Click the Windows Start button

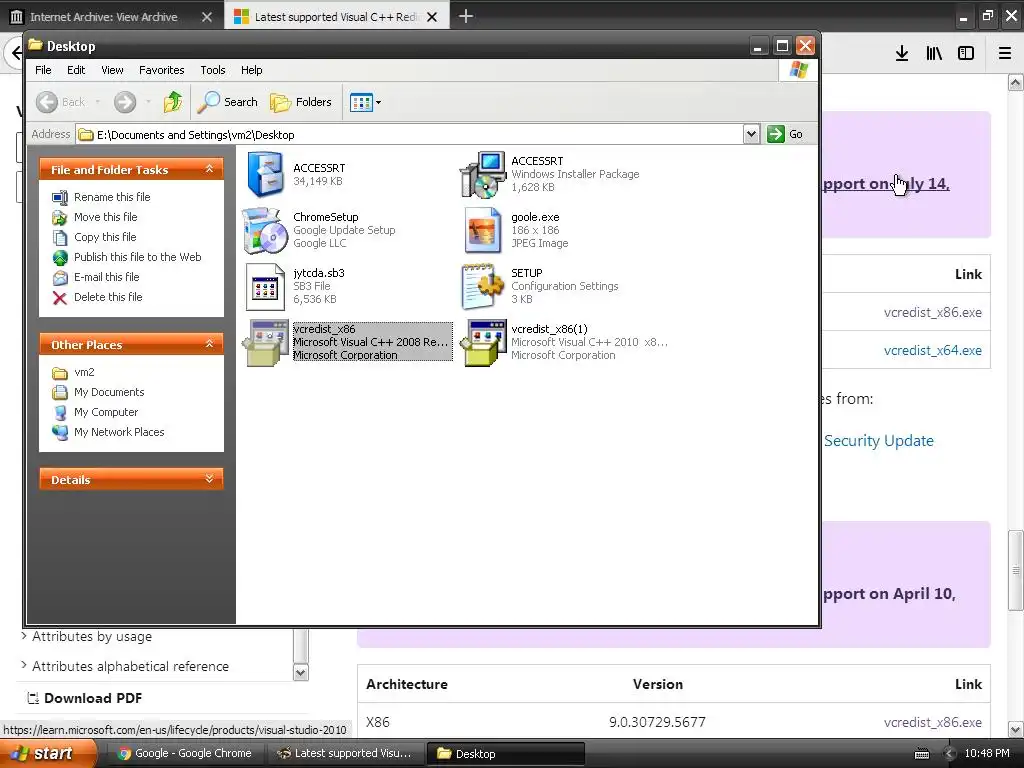point(48,753)
